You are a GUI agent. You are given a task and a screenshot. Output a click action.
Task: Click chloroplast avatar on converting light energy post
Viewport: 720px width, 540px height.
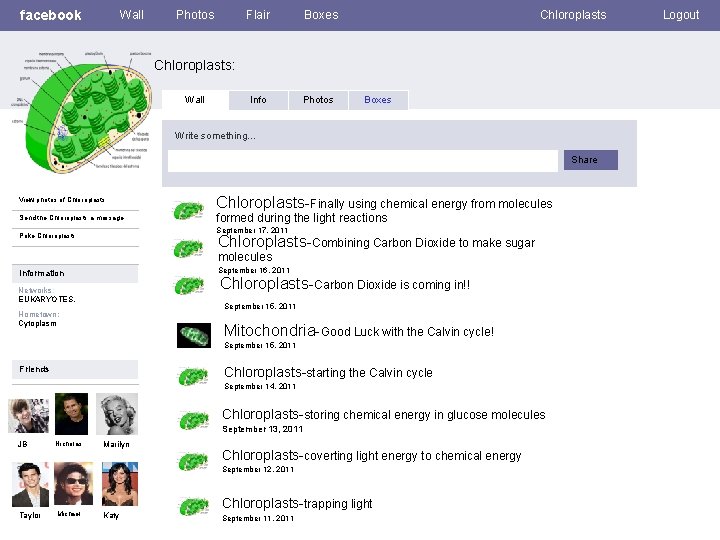tap(193, 461)
